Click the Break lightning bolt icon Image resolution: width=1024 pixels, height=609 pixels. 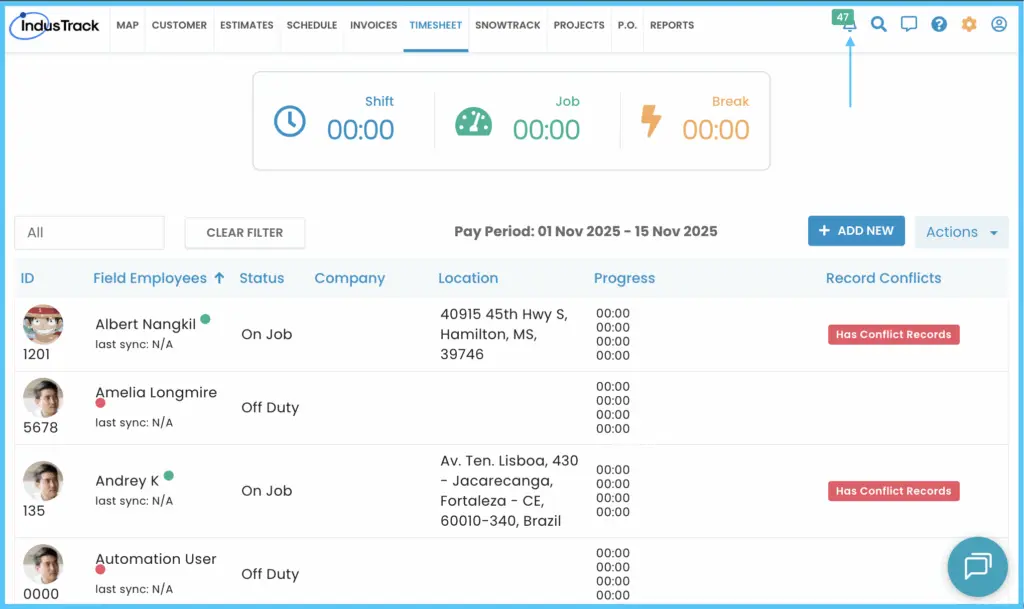click(x=650, y=121)
